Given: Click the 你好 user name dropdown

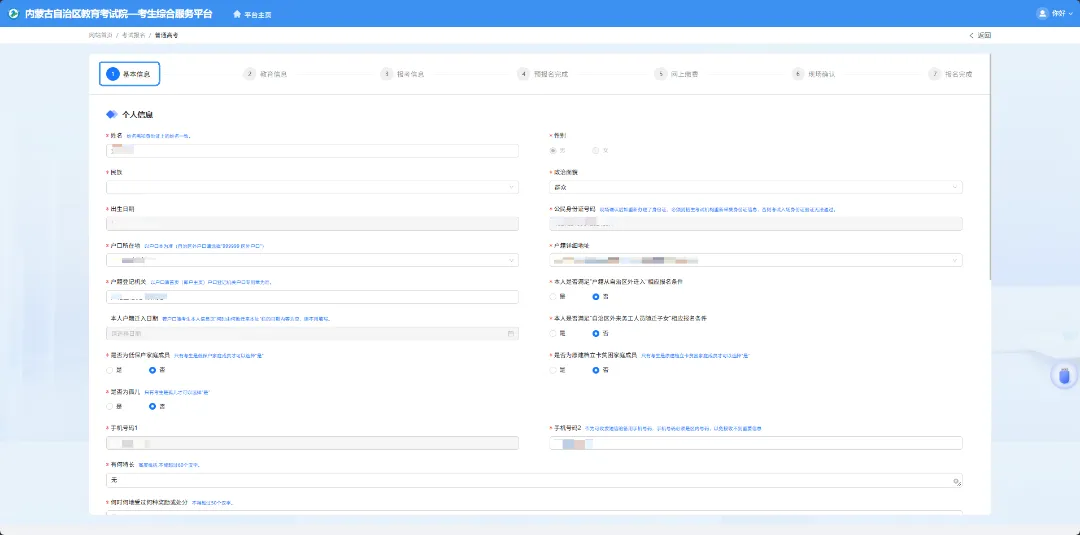Looking at the screenshot, I should click(1061, 13).
